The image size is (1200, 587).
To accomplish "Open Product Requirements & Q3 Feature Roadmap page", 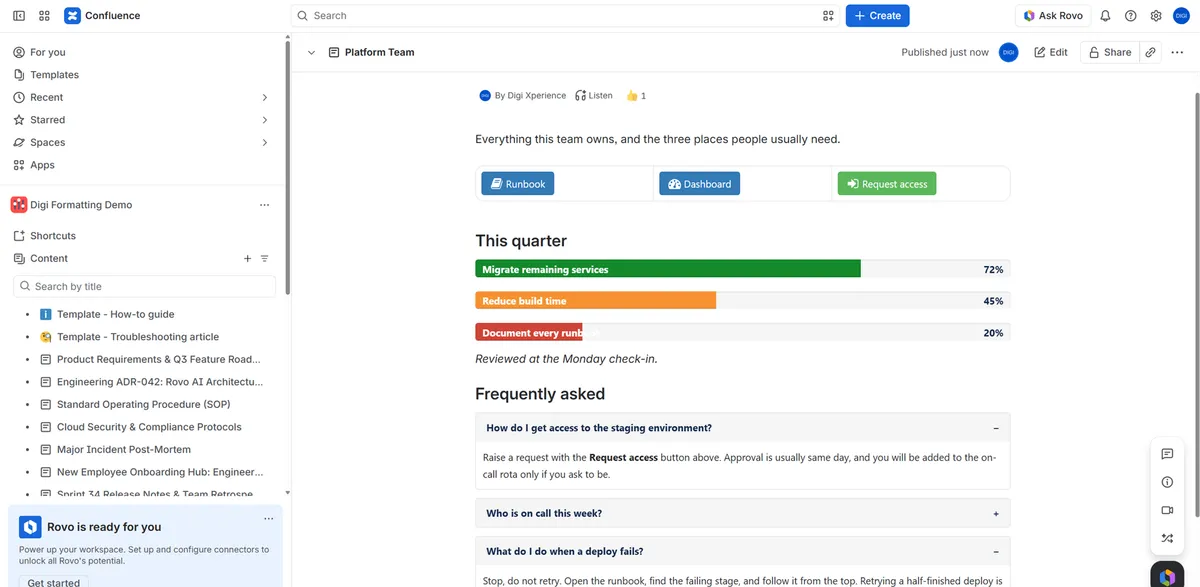I will click(x=158, y=359).
